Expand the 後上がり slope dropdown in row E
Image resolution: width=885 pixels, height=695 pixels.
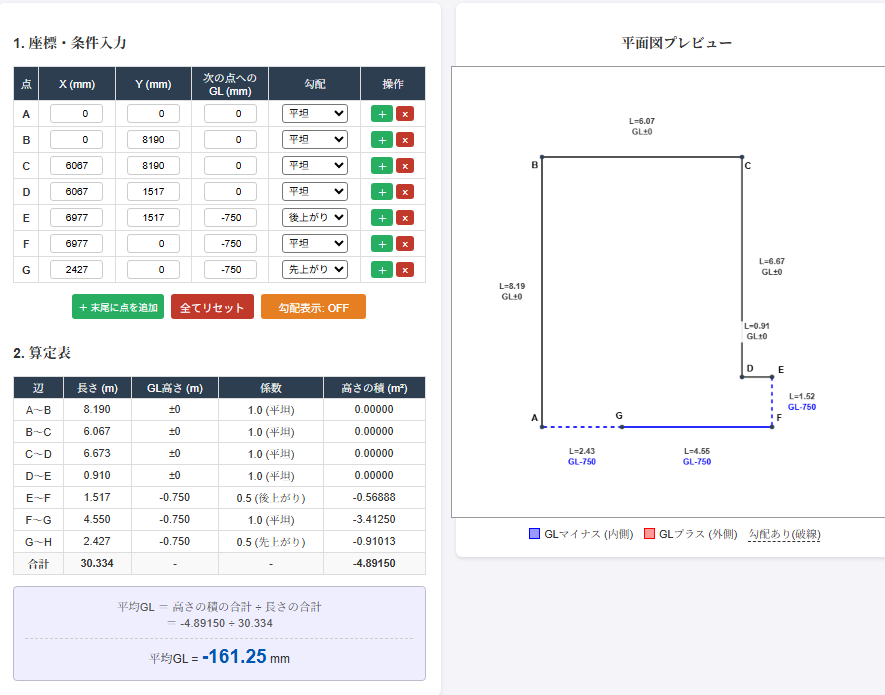coord(314,218)
